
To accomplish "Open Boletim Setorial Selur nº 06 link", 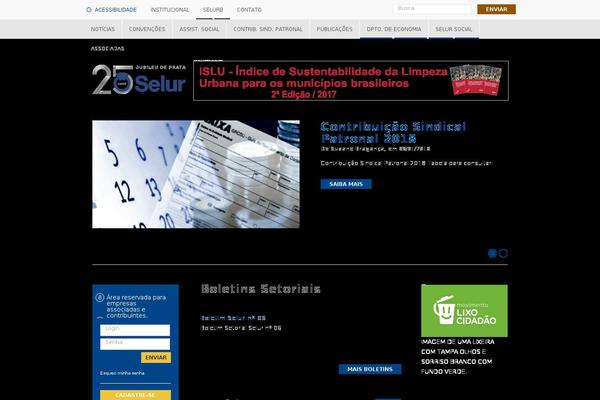I will click(241, 328).
